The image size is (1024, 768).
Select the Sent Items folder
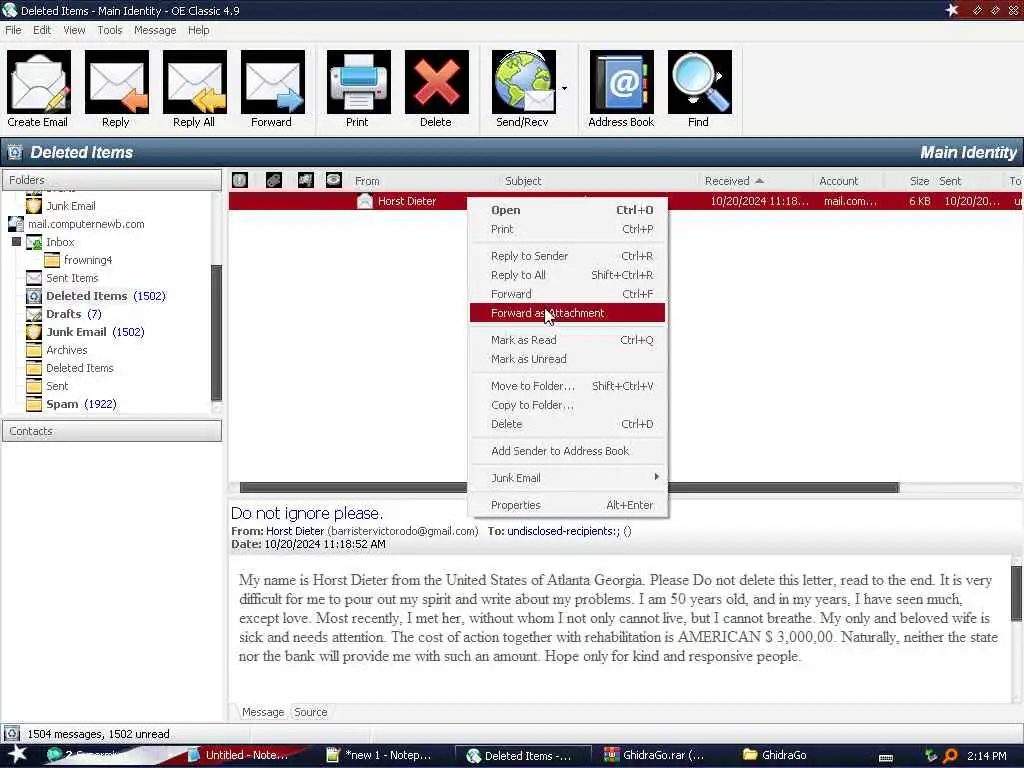tap(72, 278)
